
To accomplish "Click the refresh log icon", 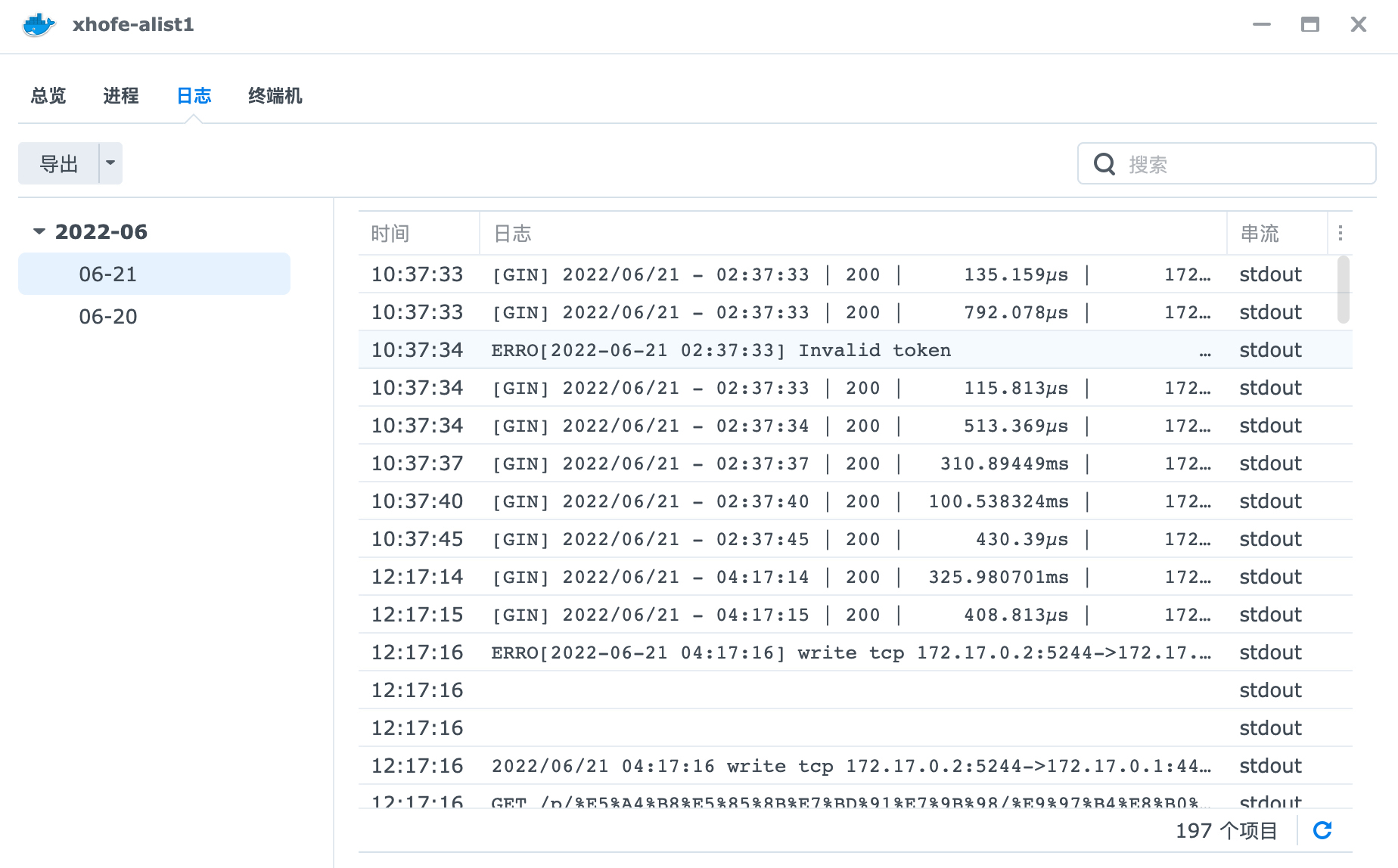I will click(x=1322, y=830).
